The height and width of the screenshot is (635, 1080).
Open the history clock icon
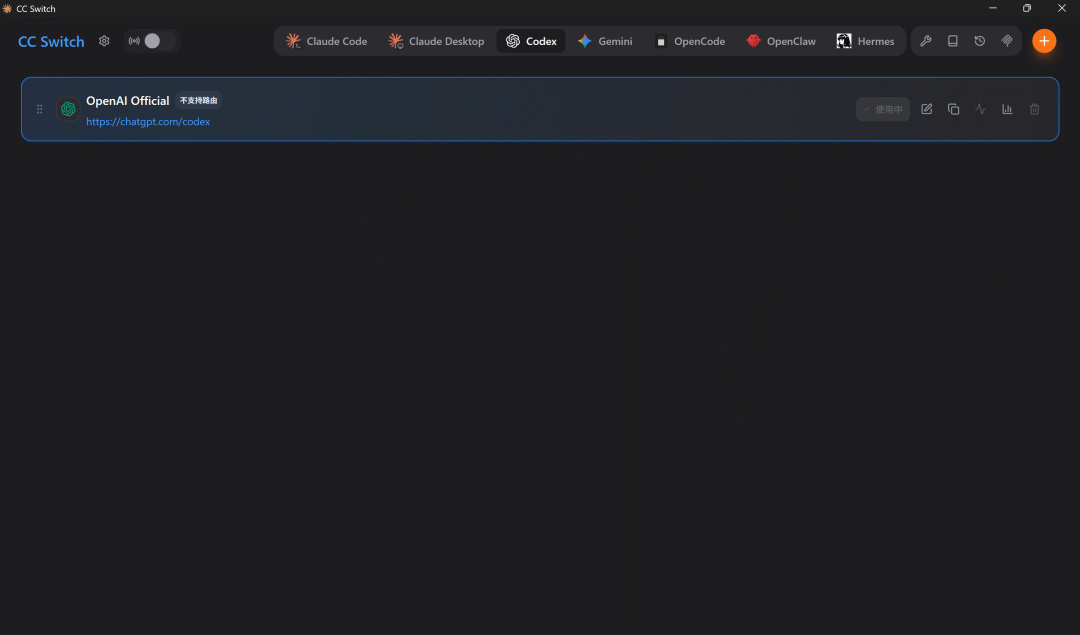(x=979, y=41)
